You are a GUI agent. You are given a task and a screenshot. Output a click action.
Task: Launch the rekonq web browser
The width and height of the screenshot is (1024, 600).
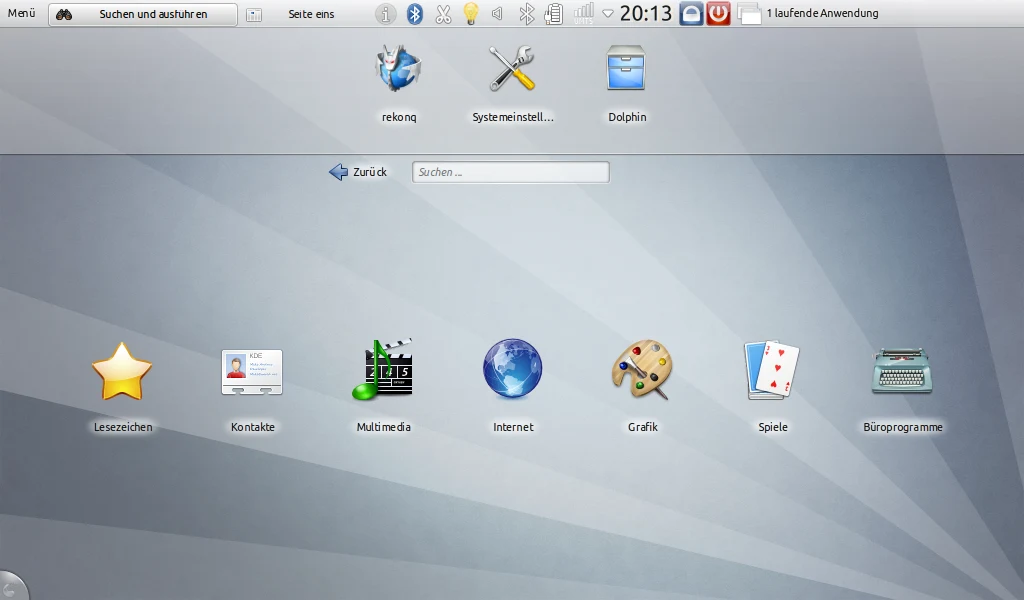click(x=398, y=69)
